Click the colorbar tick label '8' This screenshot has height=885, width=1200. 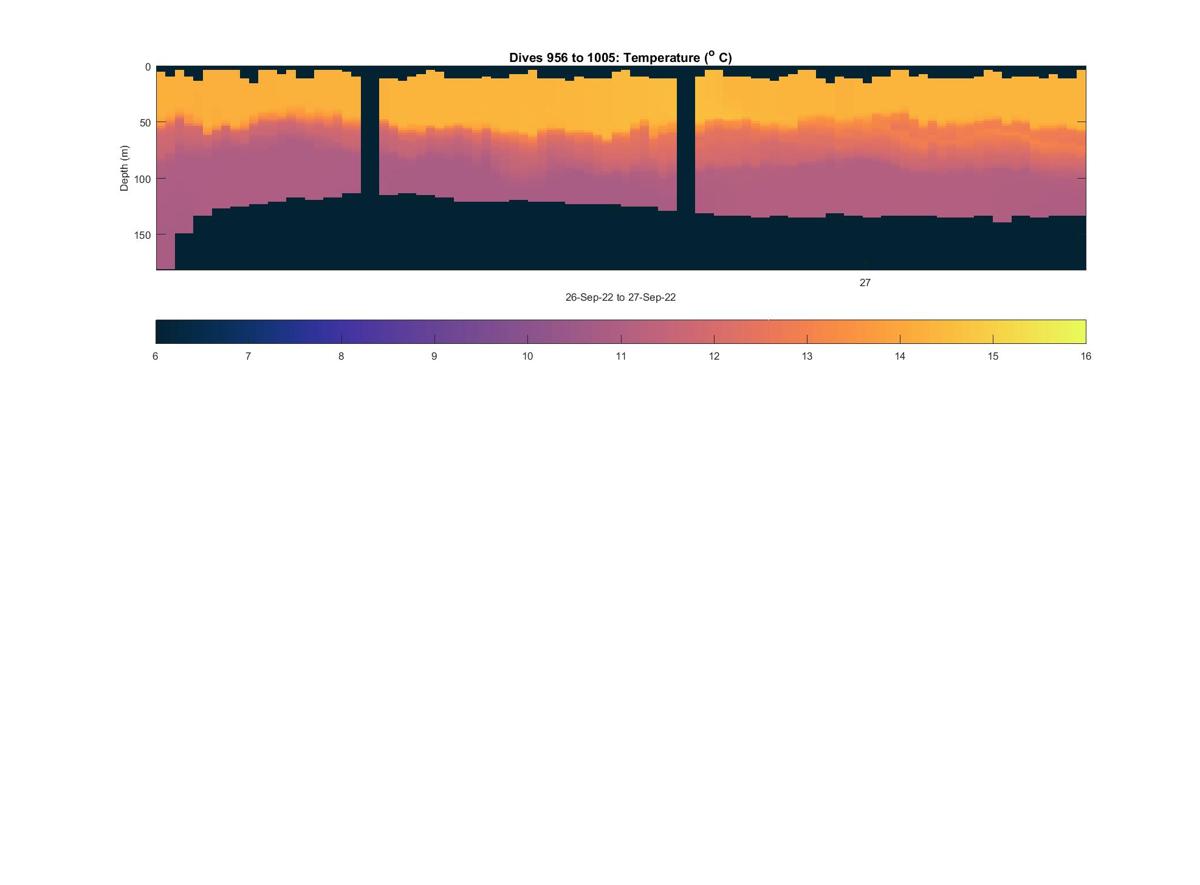click(341, 356)
